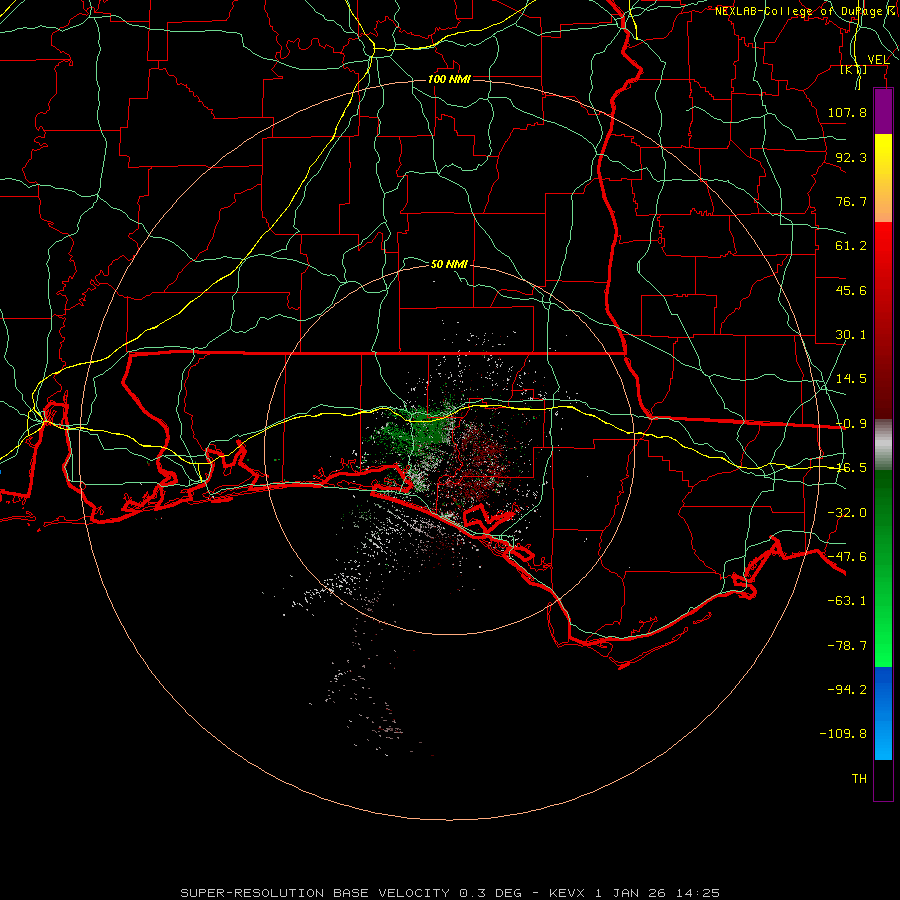This screenshot has width=900, height=900.
Task: Pick the green segment of velocity color bar
Action: (x=883, y=568)
